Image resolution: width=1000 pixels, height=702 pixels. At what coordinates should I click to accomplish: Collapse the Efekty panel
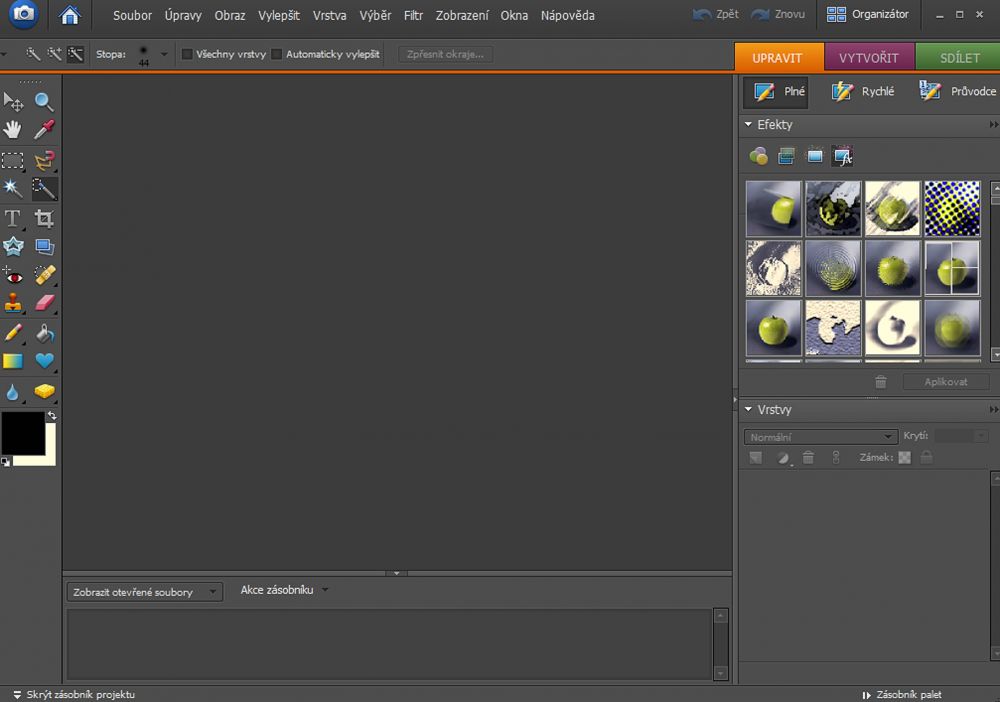point(748,125)
